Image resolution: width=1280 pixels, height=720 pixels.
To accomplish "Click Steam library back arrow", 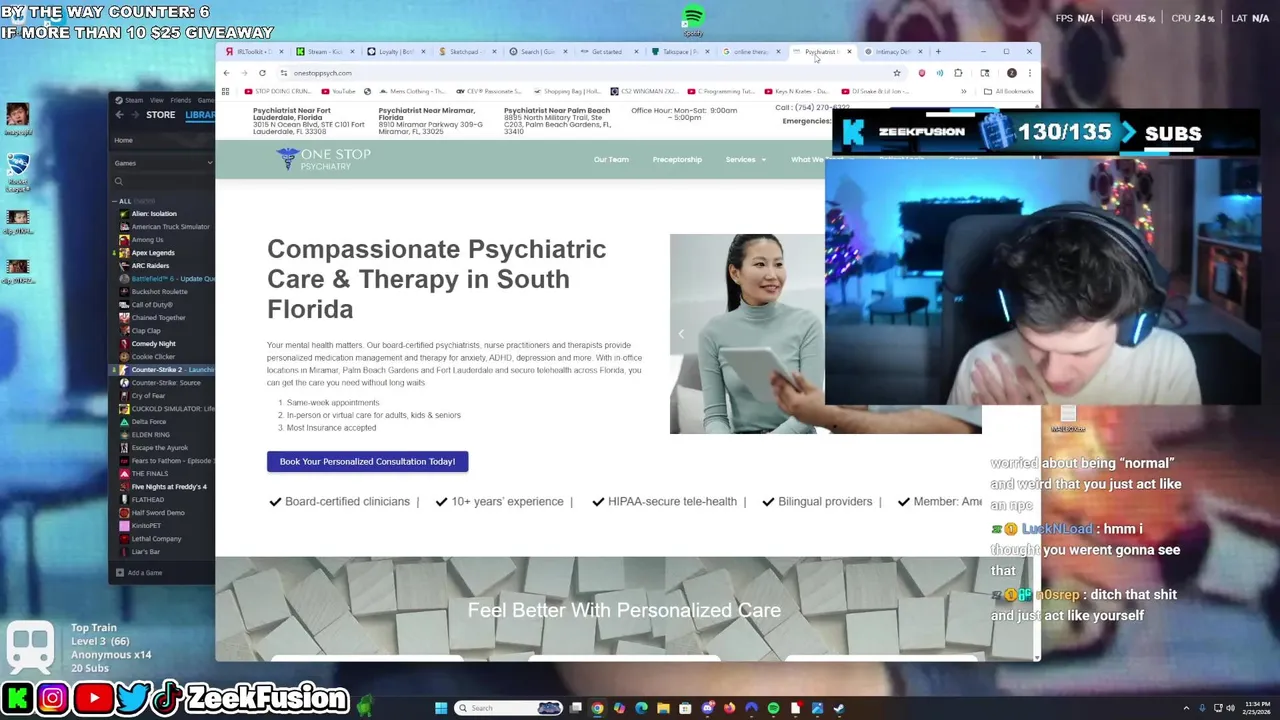I will [119, 115].
